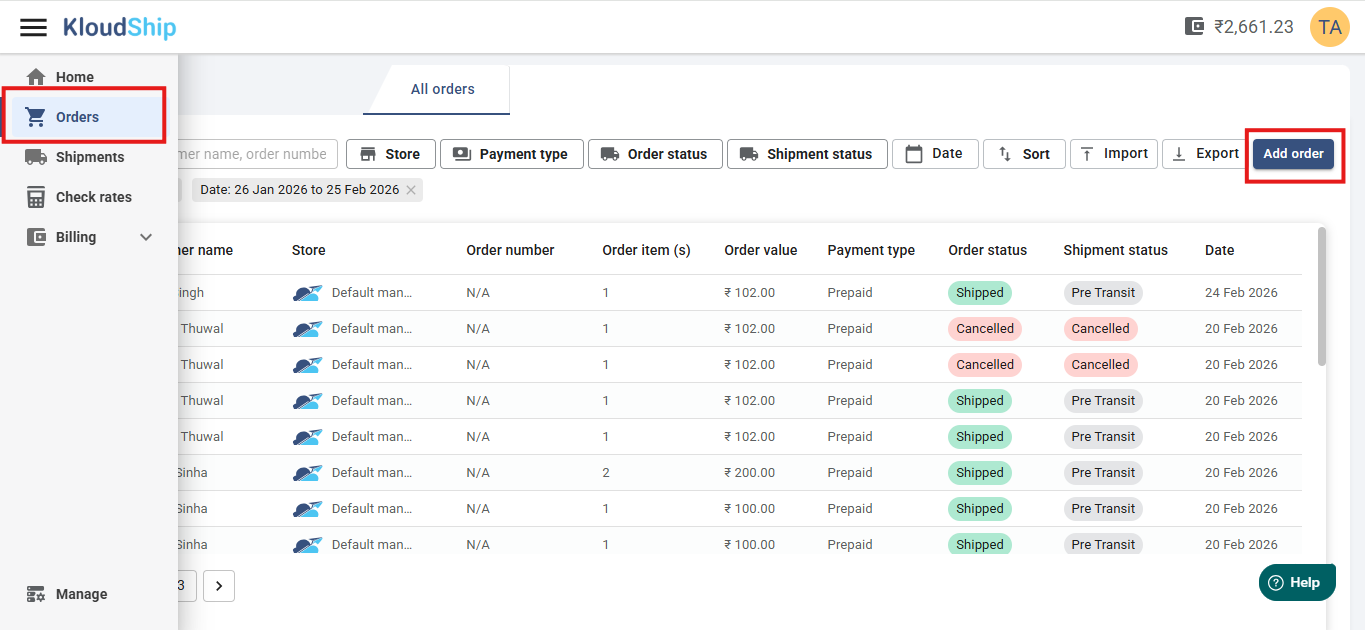Open the Payment type filter
The height and width of the screenshot is (630, 1365).
[x=509, y=154]
